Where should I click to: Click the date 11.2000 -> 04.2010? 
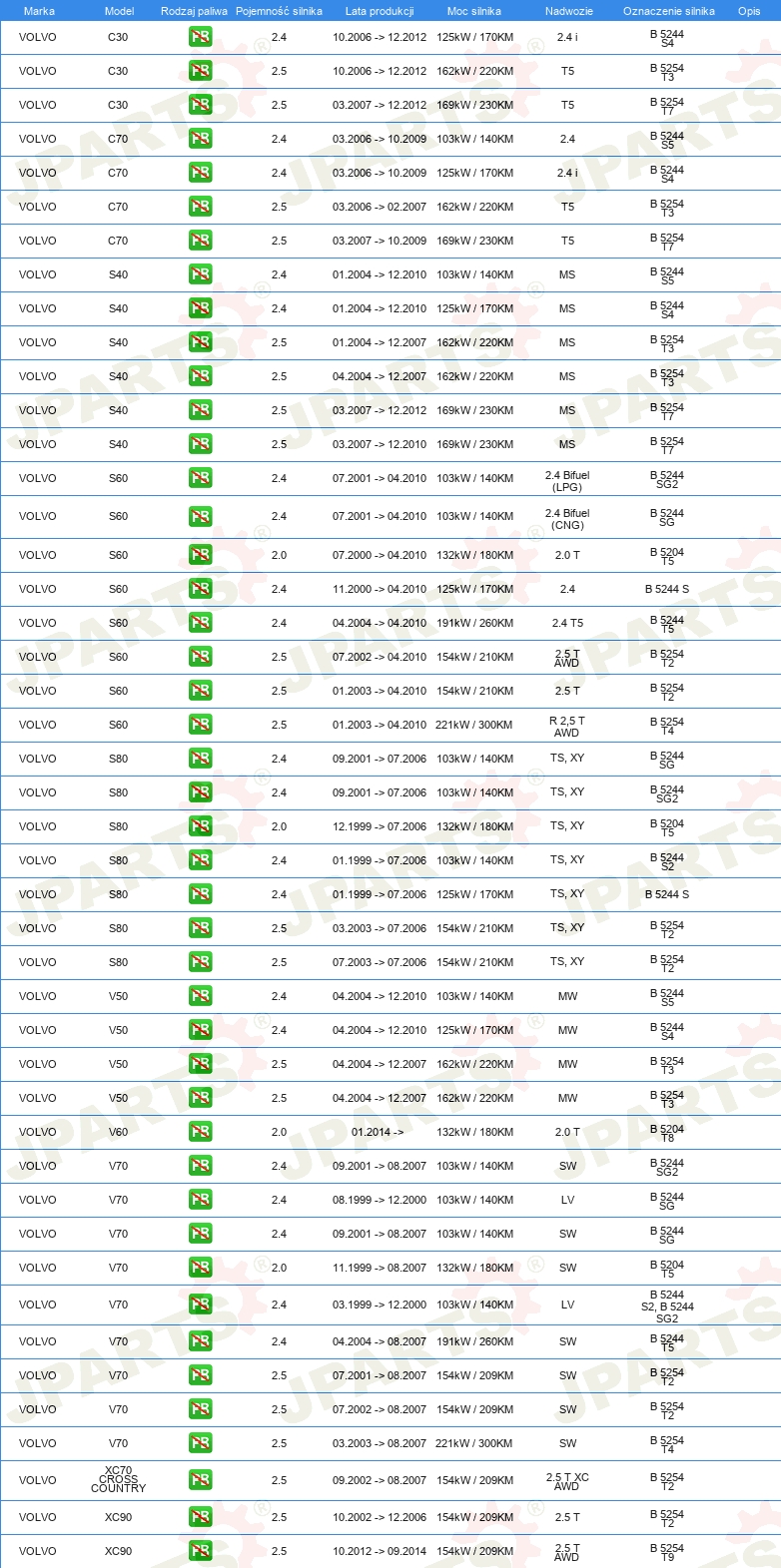pyautogui.click(x=380, y=589)
